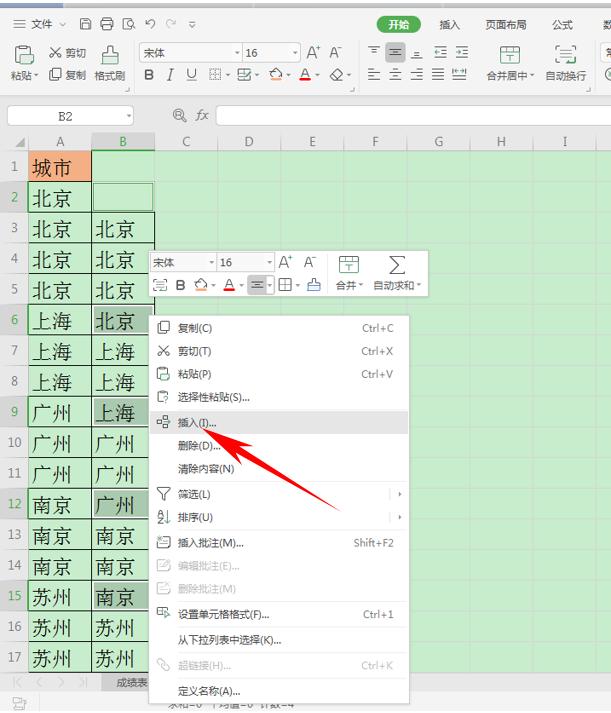611x713 pixels.
Task: Choose Insert Comment (插入批注) in context menu
Action: pyautogui.click(x=279, y=543)
